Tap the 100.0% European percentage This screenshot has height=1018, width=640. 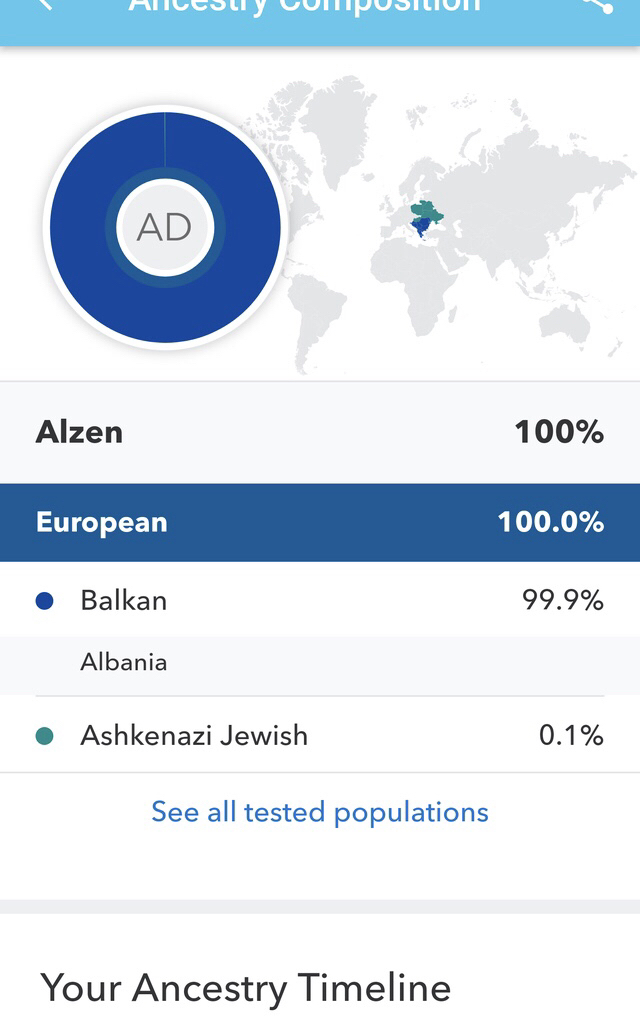click(x=550, y=522)
